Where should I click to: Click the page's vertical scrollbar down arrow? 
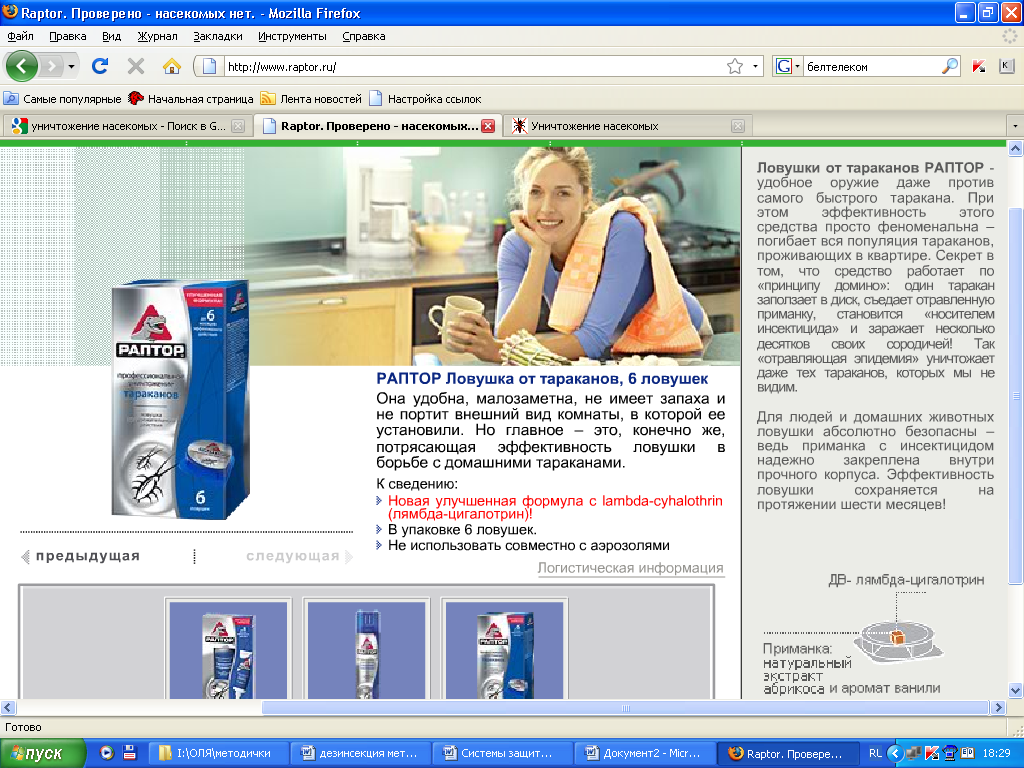pyautogui.click(x=1016, y=690)
